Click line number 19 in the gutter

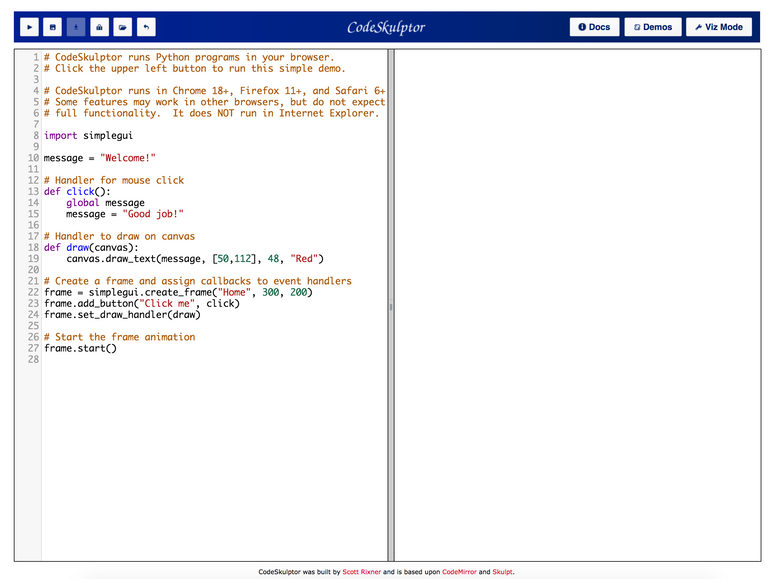33,259
